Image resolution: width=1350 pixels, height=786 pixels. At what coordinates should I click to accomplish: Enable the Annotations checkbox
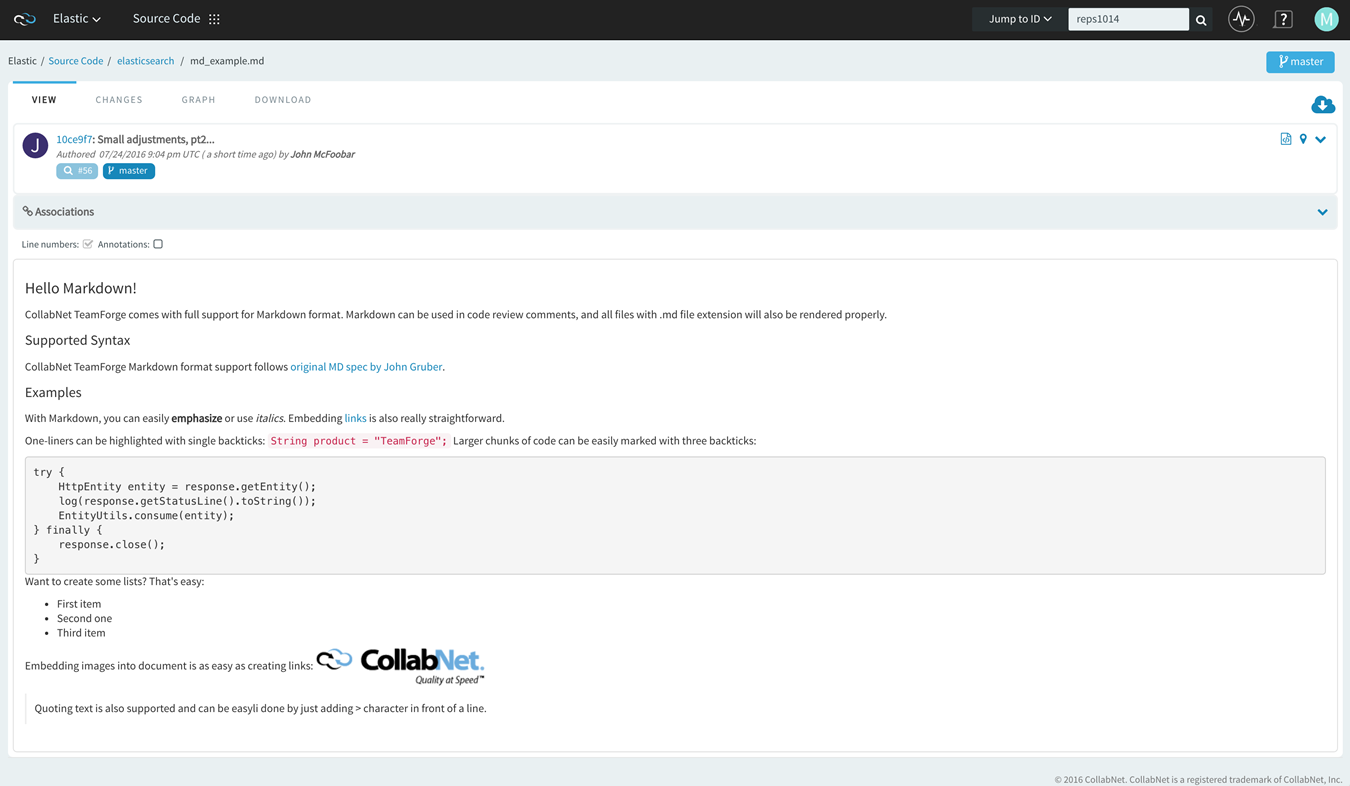158,244
